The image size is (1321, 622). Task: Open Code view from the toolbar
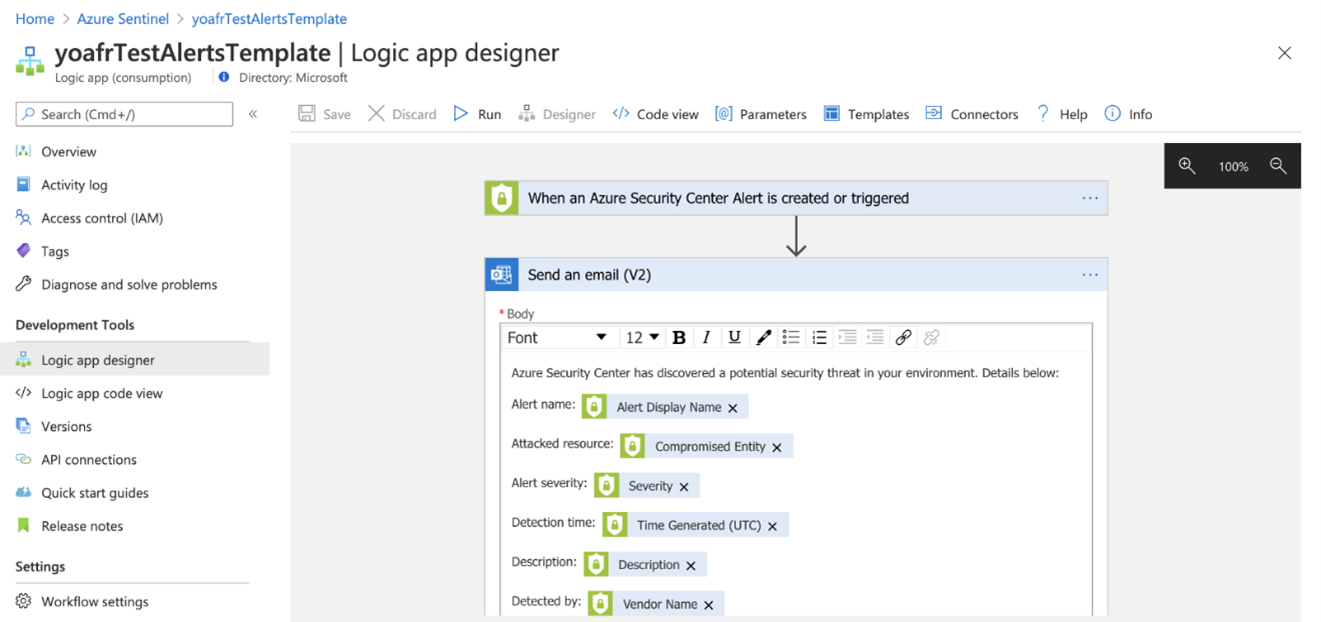coord(655,114)
